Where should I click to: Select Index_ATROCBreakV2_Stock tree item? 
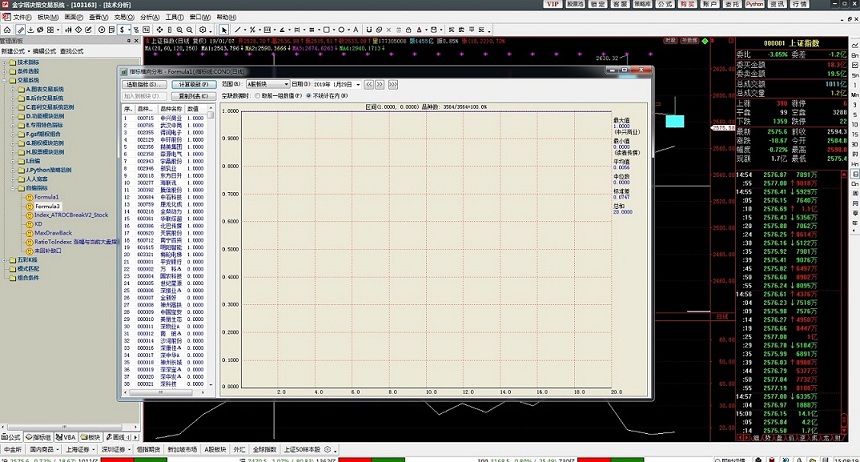[71, 215]
